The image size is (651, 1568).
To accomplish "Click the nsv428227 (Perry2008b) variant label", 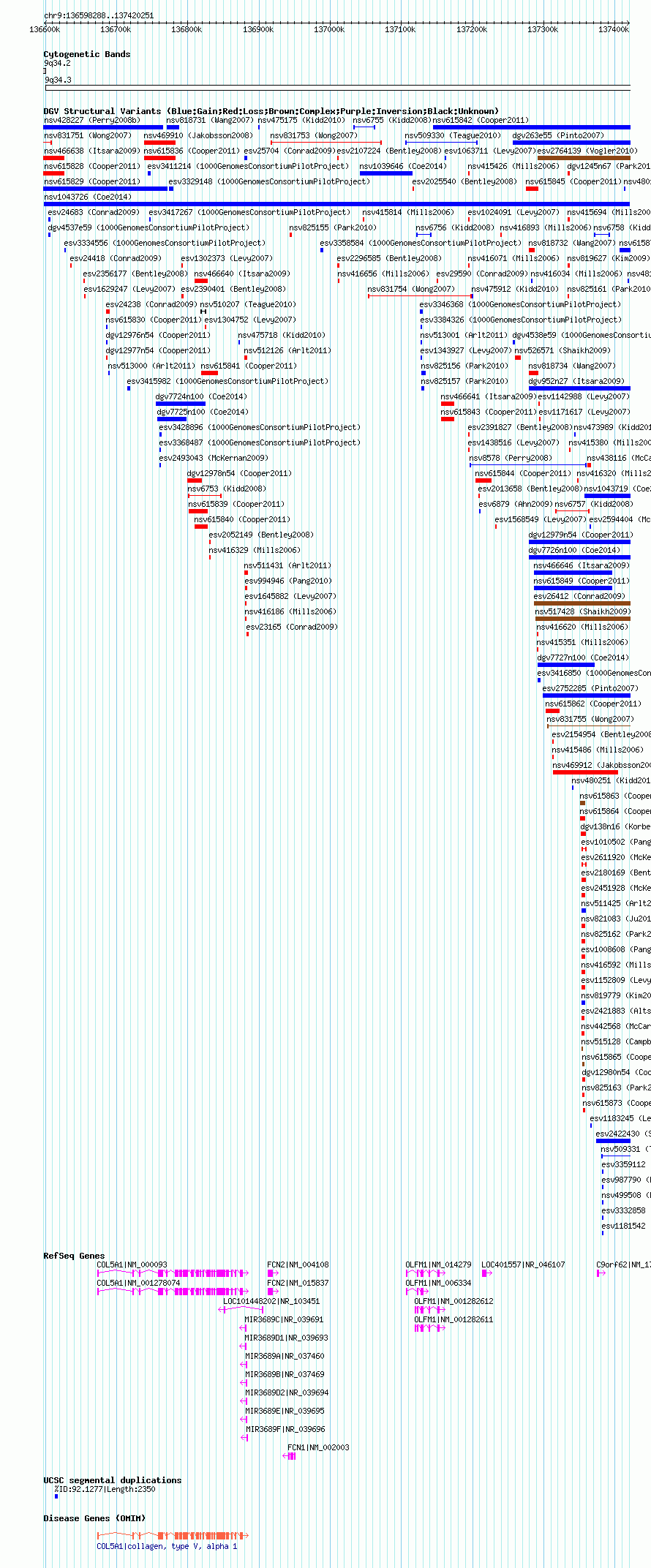I will (x=91, y=120).
